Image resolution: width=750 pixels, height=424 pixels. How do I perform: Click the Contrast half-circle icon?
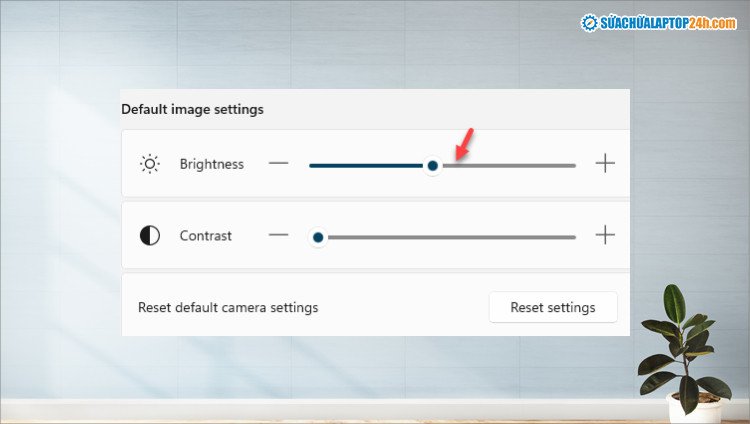point(150,235)
